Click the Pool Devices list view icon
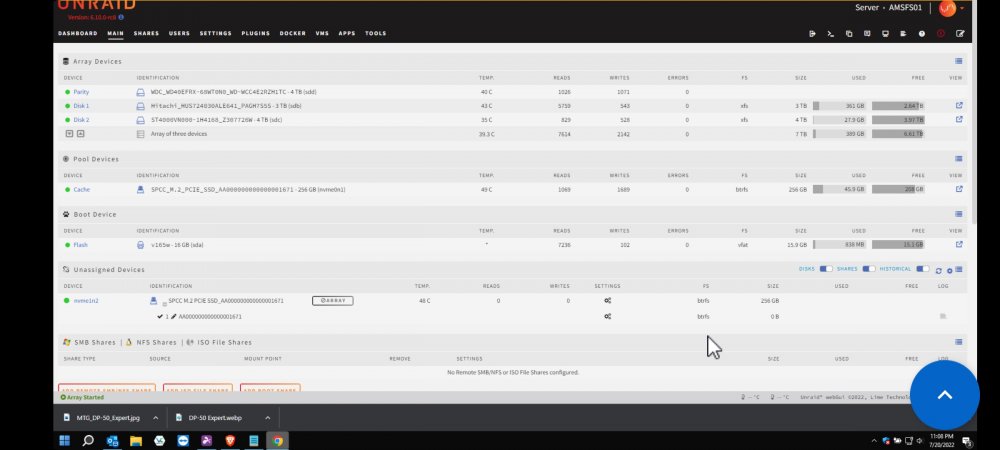Viewport: 1000px width, 450px height. pos(959,159)
